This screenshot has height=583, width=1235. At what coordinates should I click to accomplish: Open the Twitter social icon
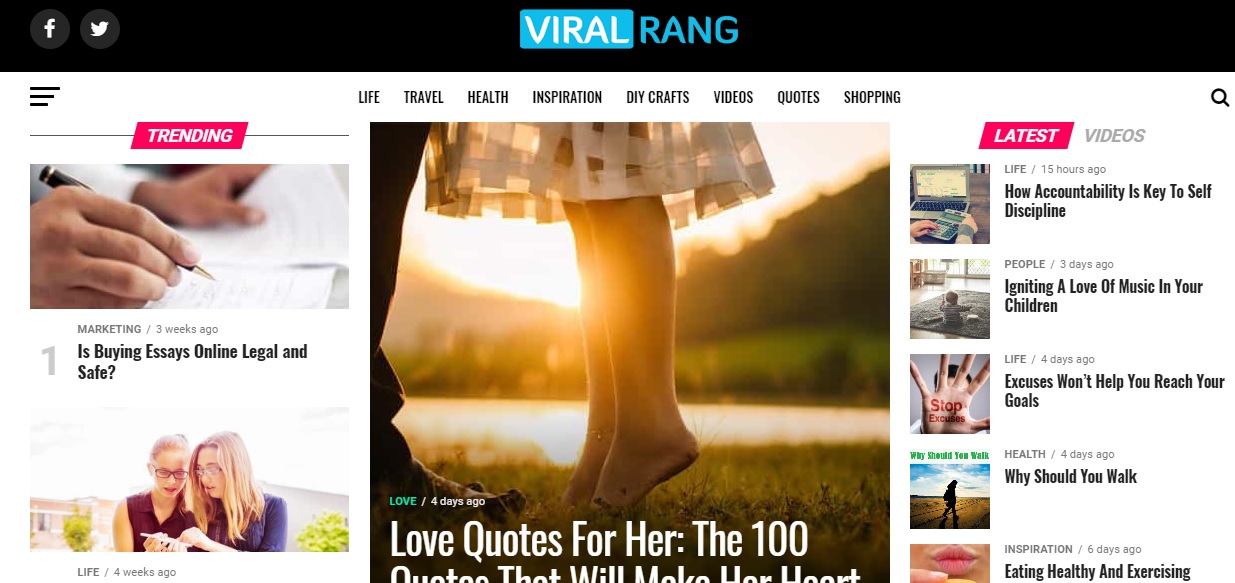[100, 29]
